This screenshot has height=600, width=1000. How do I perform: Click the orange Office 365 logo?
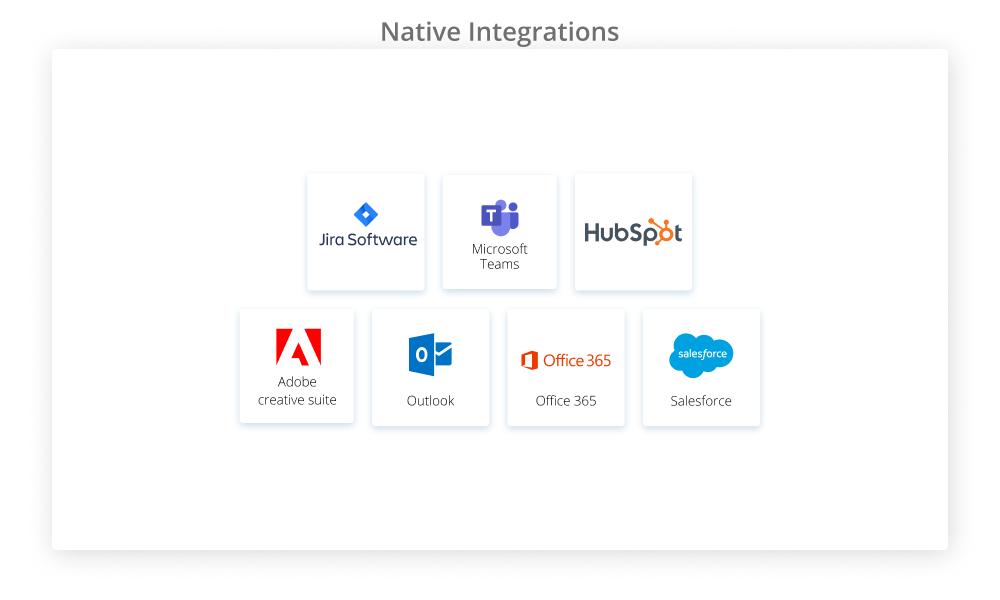coord(566,360)
